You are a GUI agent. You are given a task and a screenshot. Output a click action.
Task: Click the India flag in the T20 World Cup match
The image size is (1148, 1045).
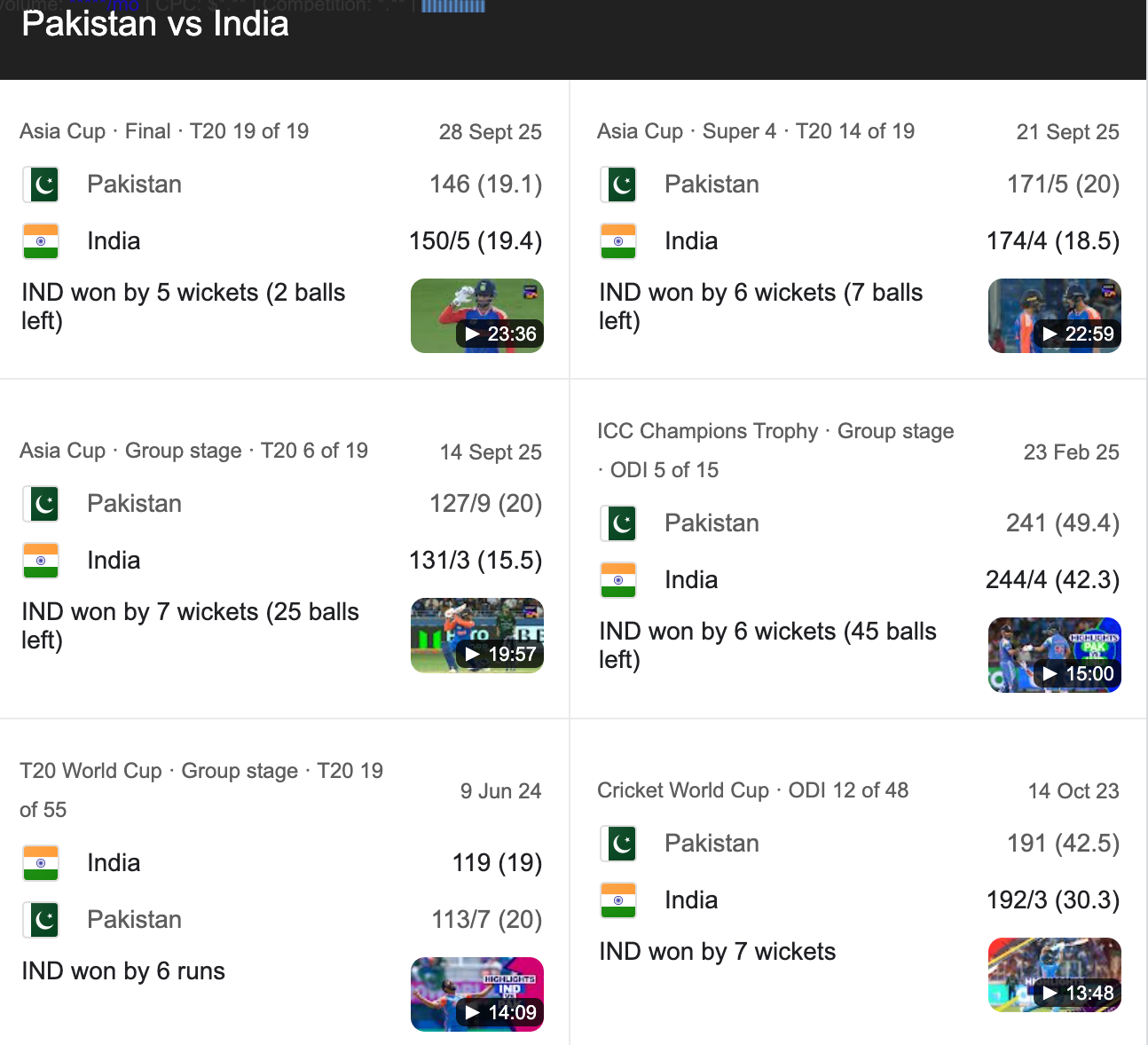tap(41, 862)
